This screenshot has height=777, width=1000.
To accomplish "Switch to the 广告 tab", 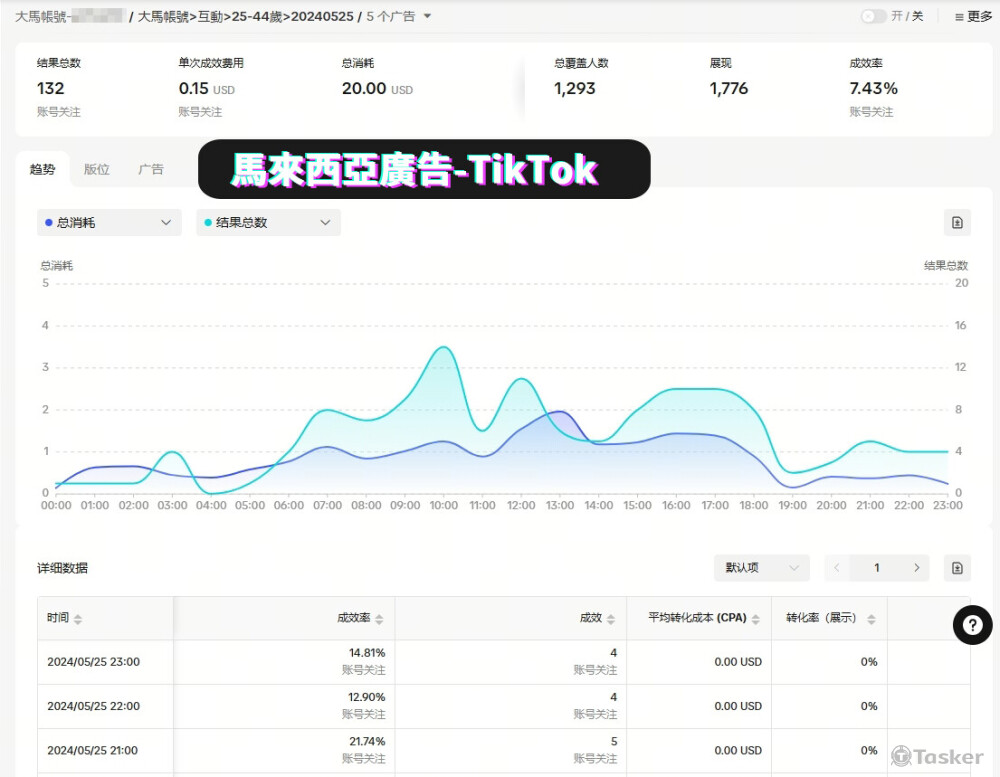I will (x=151, y=170).
